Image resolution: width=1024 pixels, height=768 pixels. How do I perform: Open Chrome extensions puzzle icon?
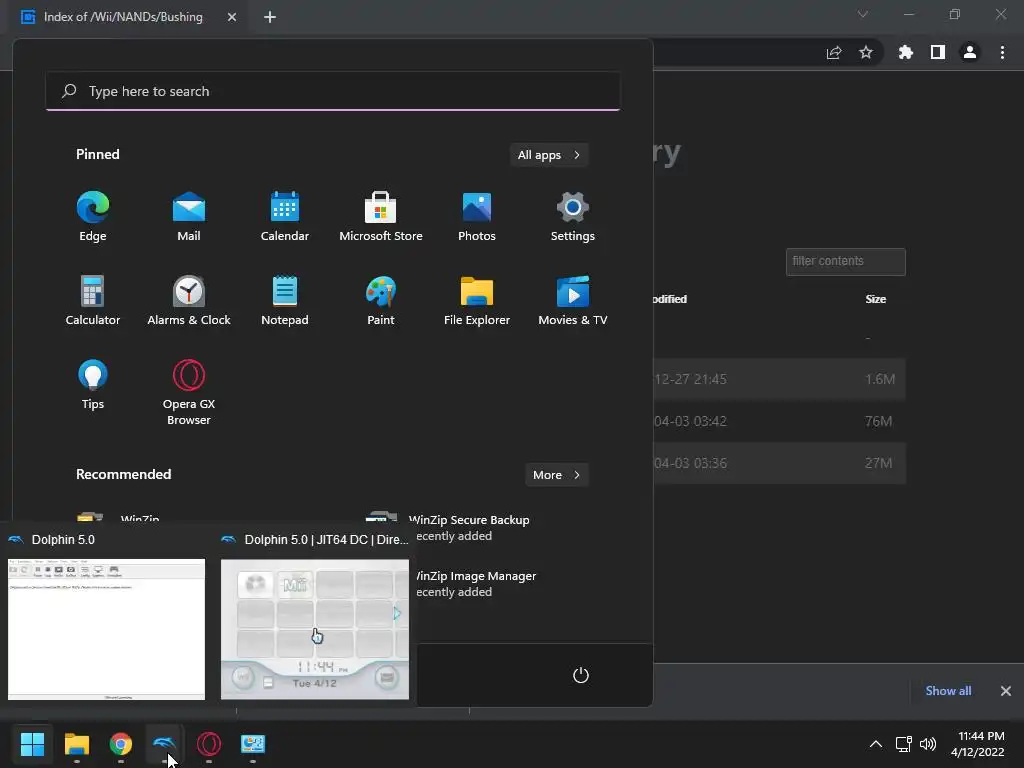click(905, 52)
